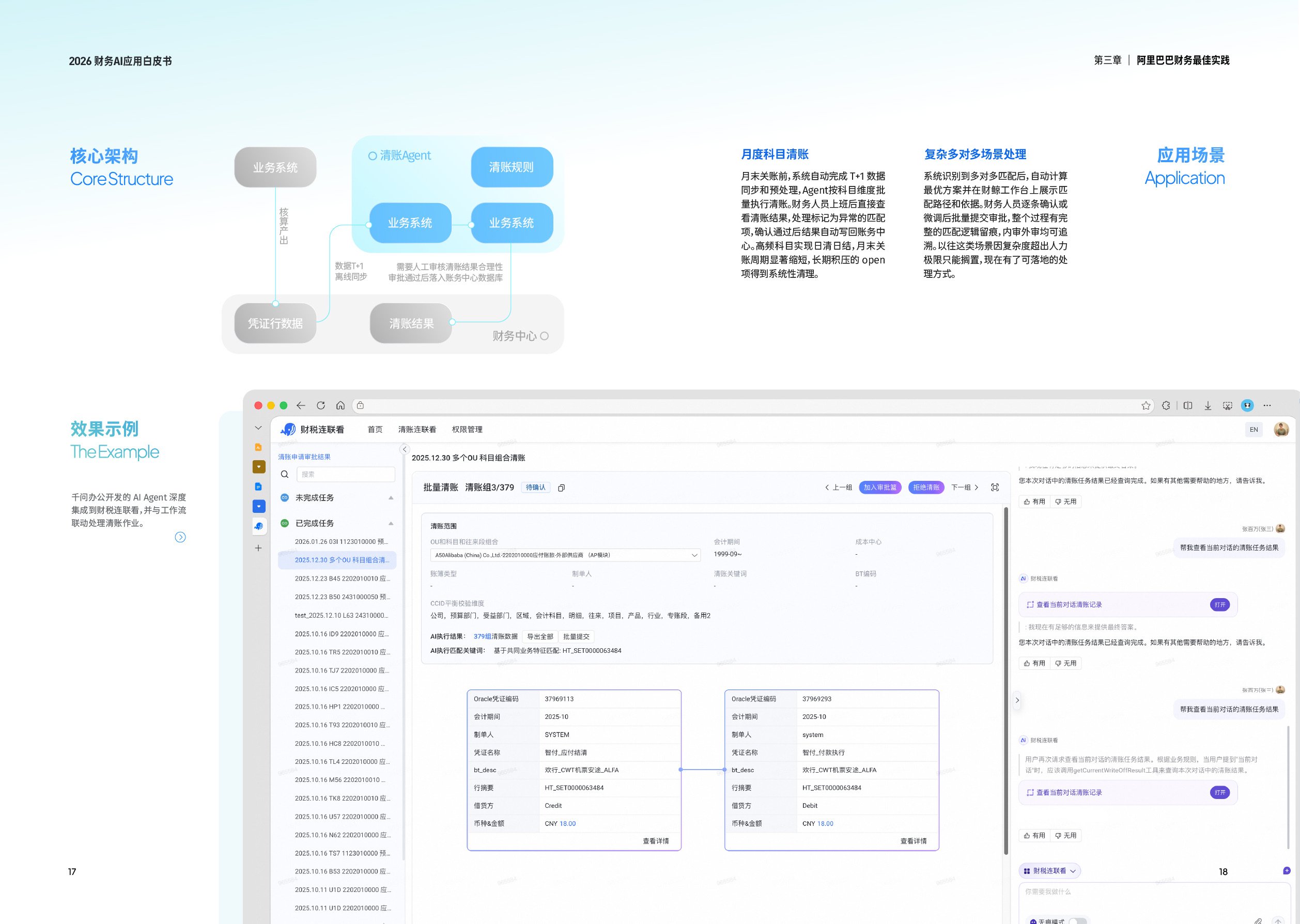
Task: Toggle the 无痕模式 switch
Action: 1077,921
